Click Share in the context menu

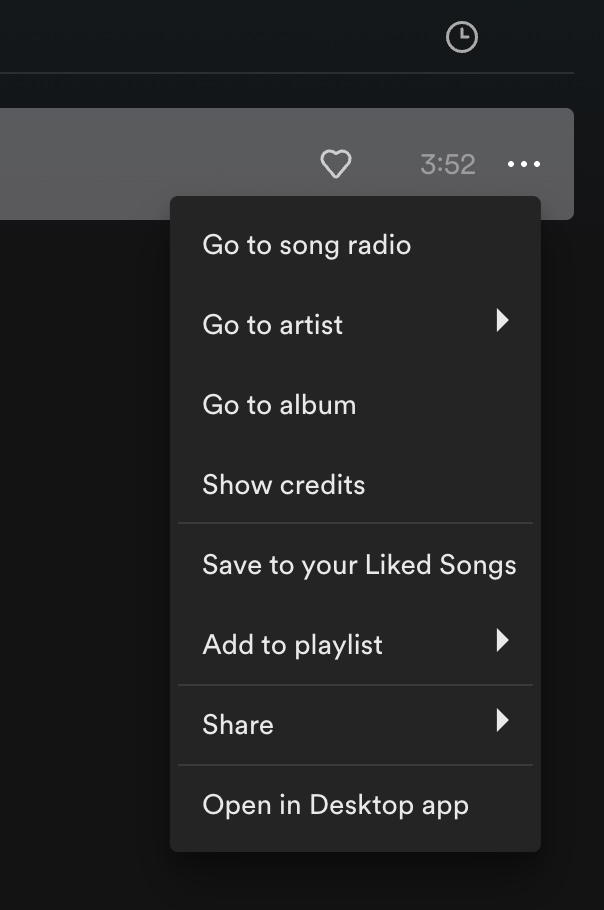[238, 725]
